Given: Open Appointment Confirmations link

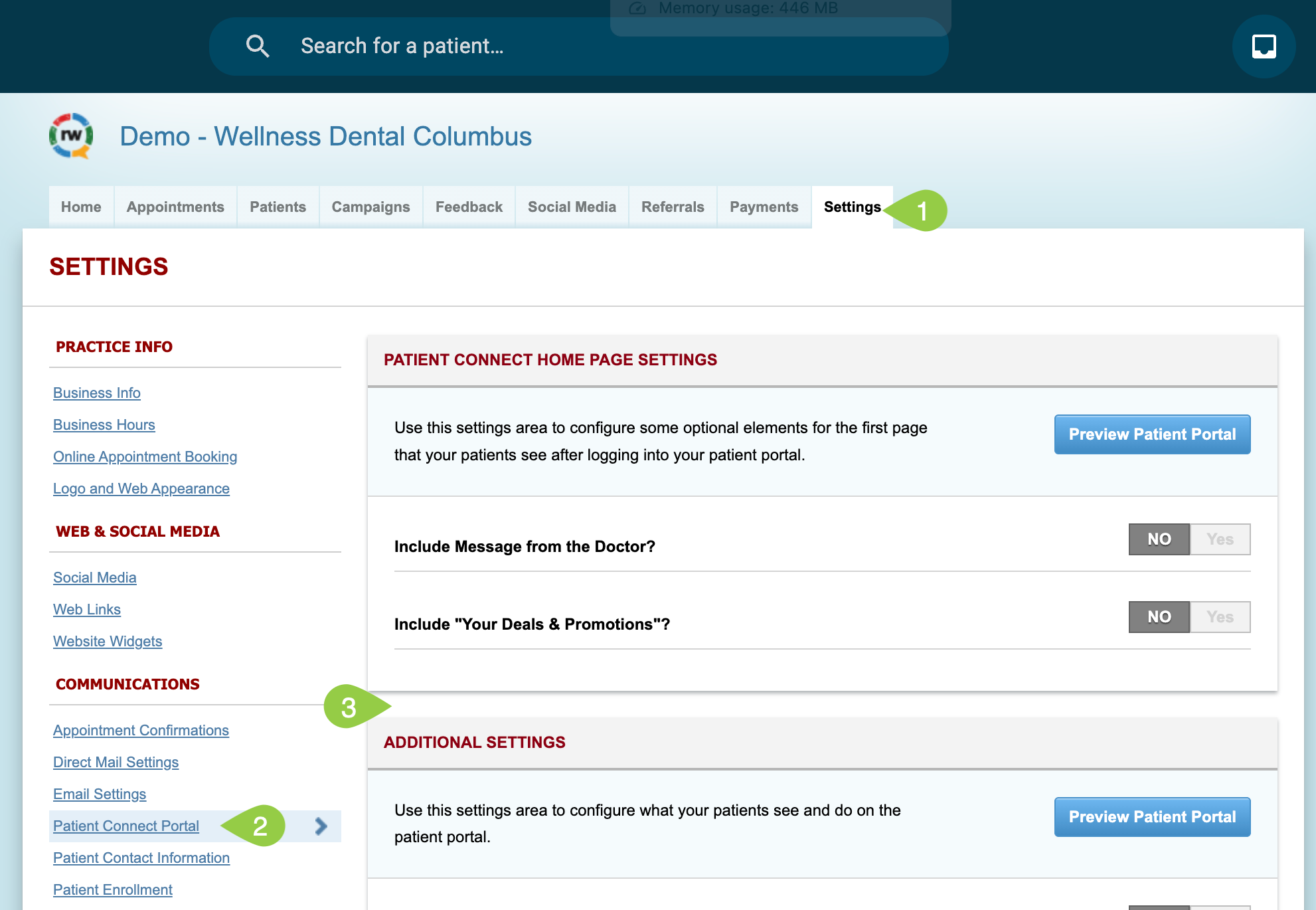Looking at the screenshot, I should pyautogui.click(x=141, y=730).
